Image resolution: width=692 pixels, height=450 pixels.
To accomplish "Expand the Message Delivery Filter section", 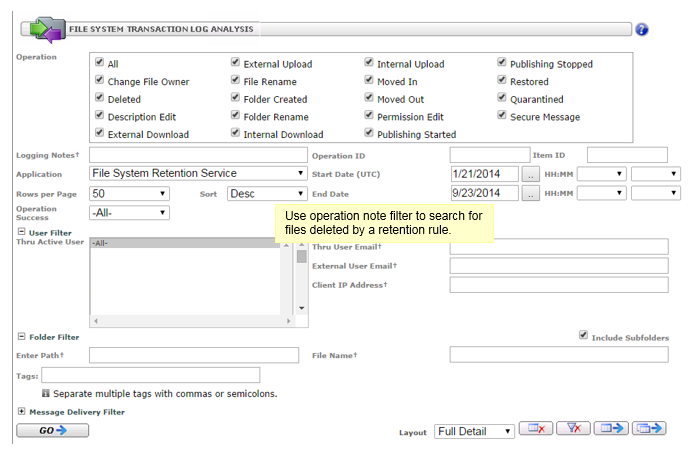I will coord(21,411).
